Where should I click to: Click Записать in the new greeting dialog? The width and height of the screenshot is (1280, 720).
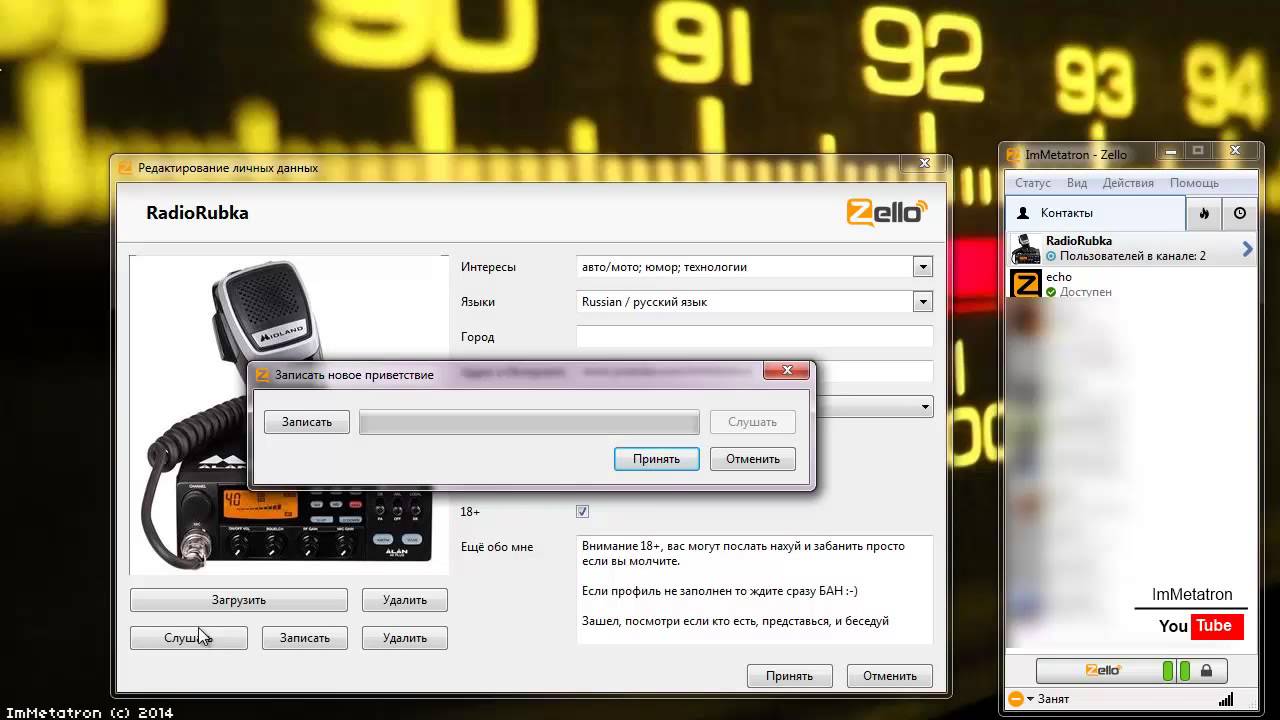pos(306,422)
